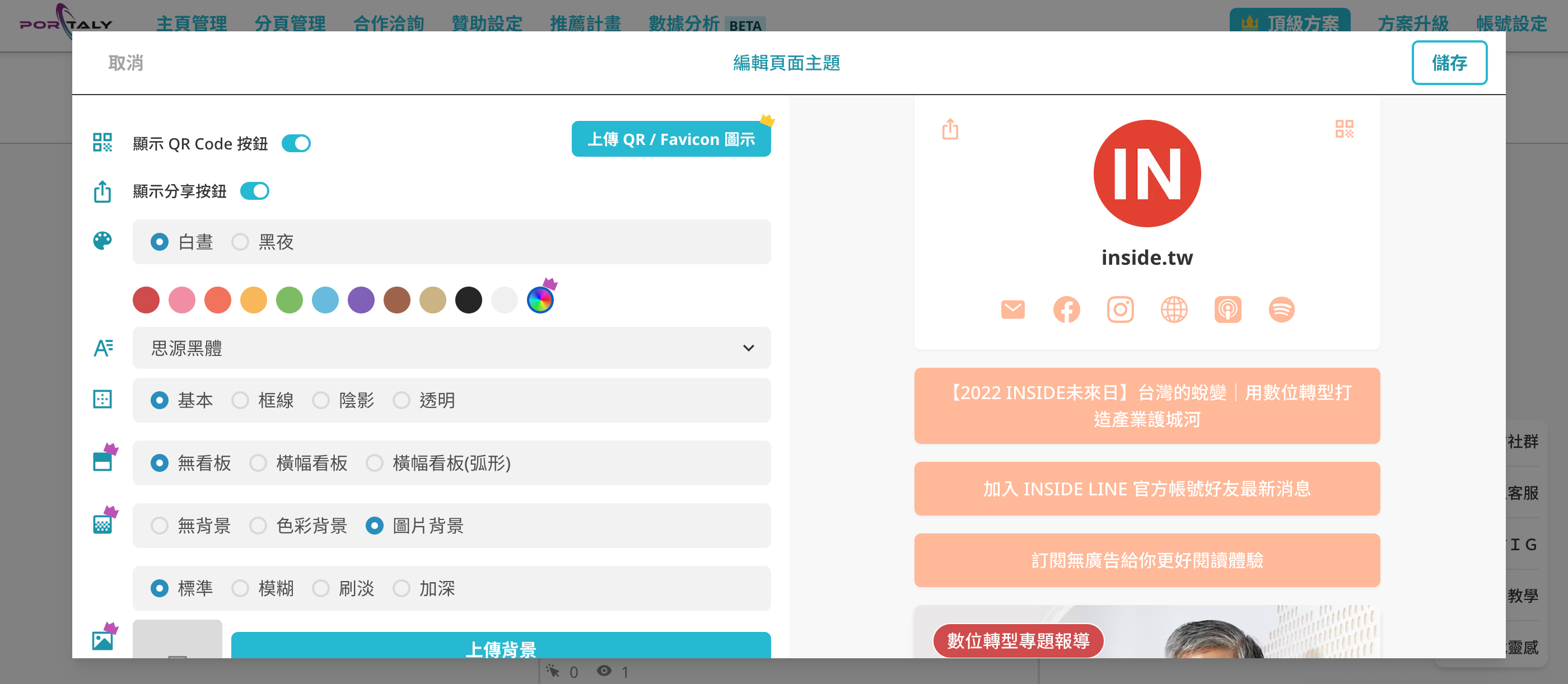Pick the red color swatch

click(x=146, y=300)
